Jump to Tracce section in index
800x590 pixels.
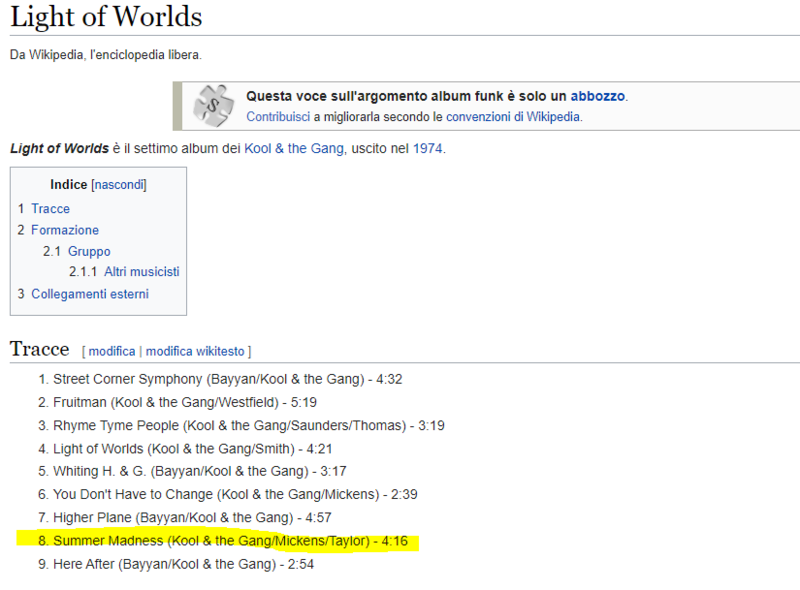pyautogui.click(x=50, y=209)
